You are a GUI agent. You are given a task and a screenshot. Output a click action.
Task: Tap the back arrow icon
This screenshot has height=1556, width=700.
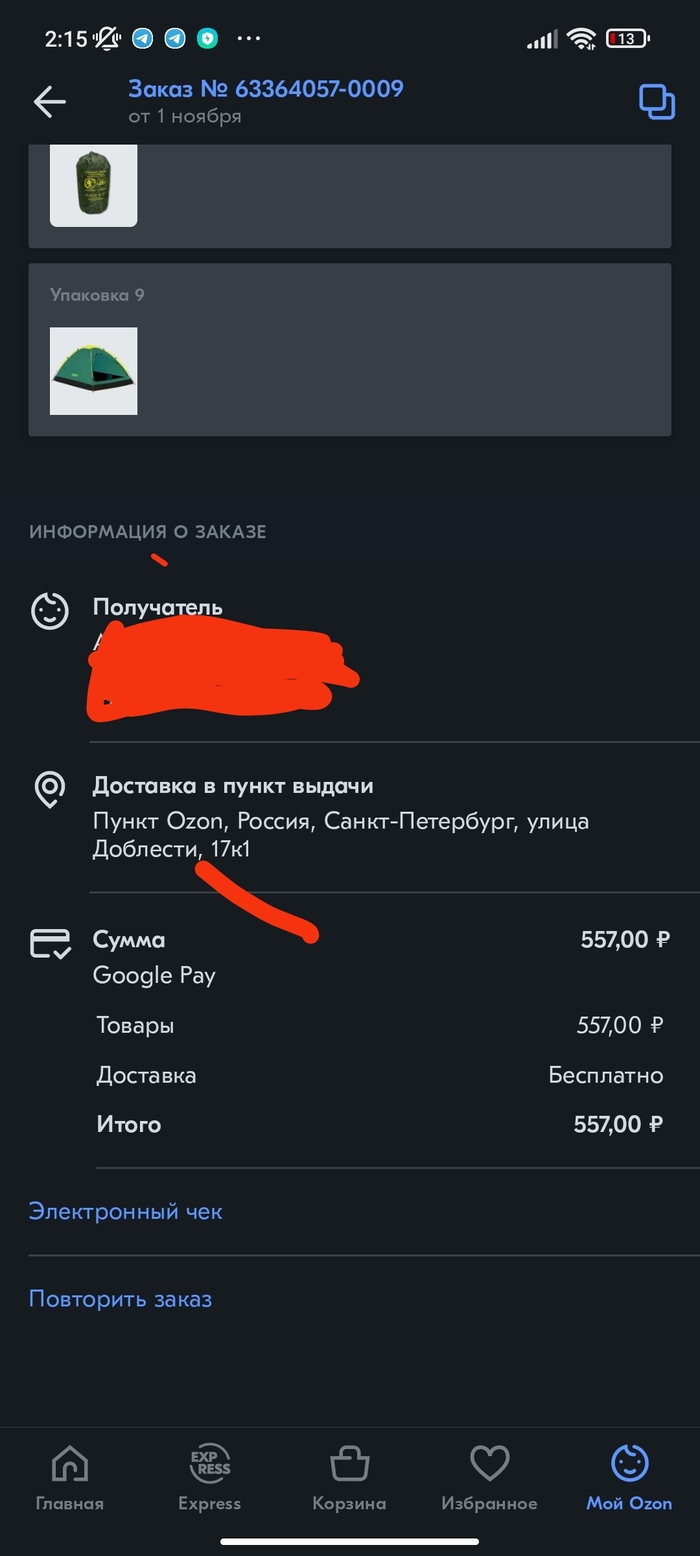(x=49, y=101)
